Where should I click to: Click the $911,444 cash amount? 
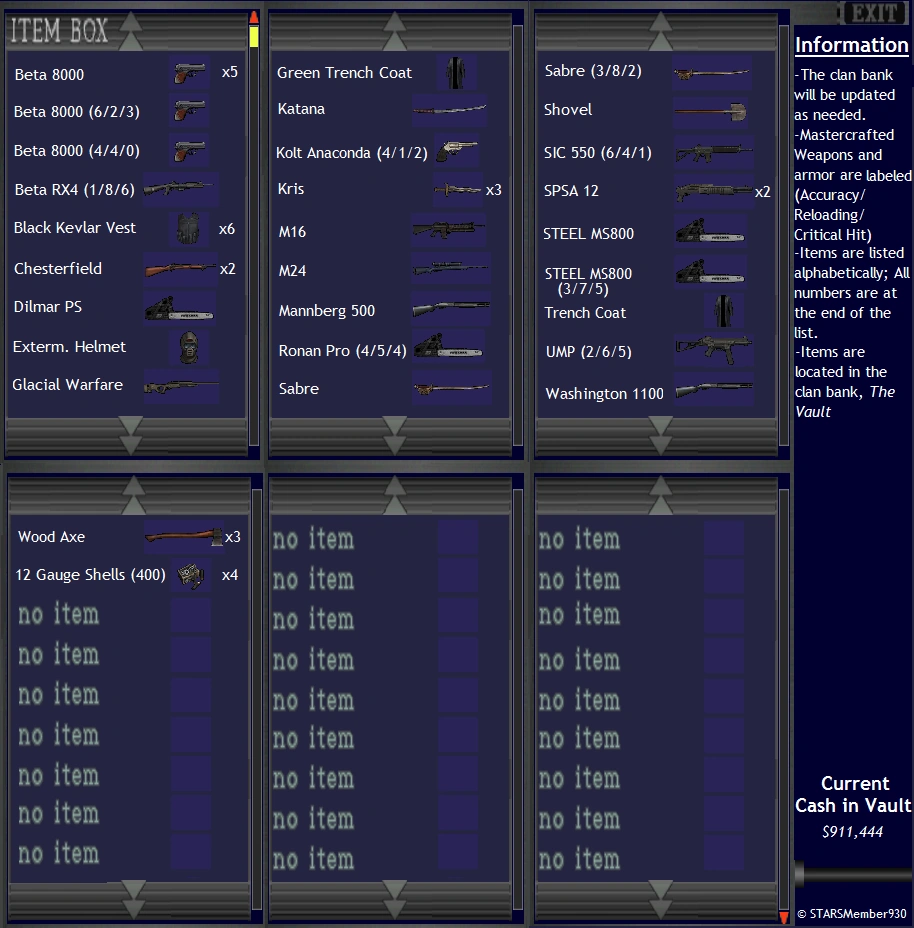click(852, 832)
